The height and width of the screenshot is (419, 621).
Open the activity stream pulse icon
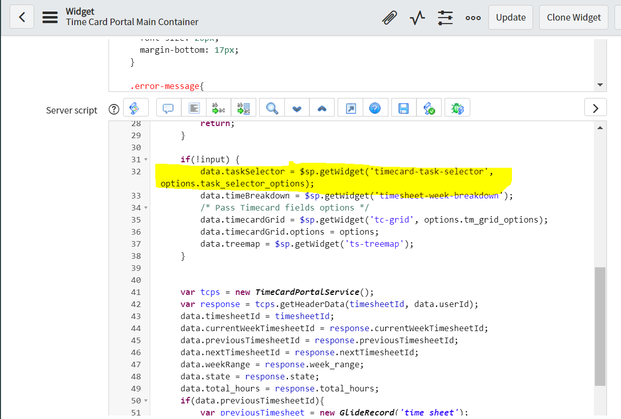tap(417, 17)
